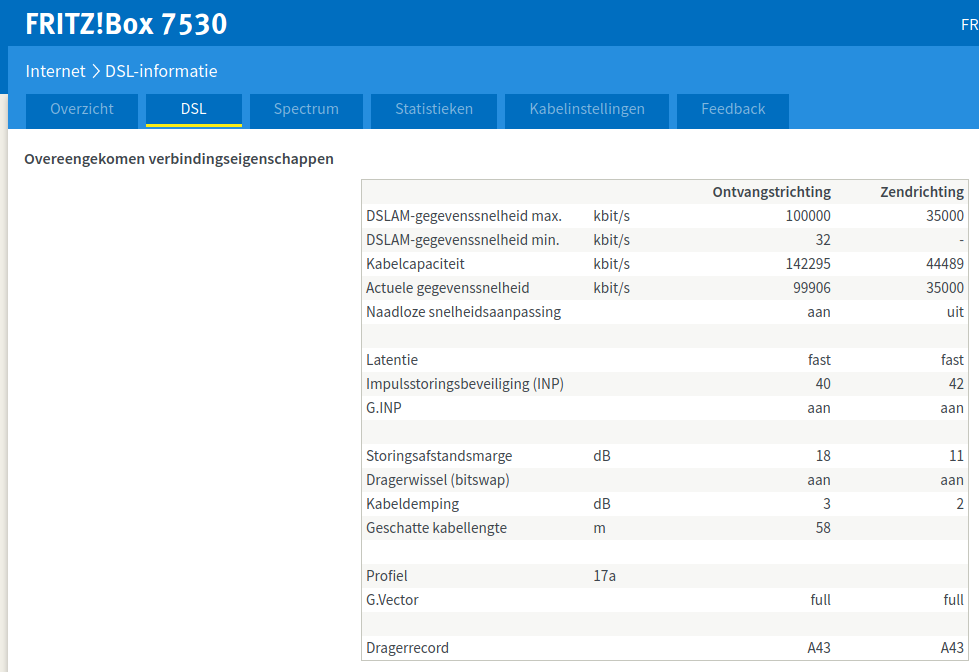The image size is (979, 672).
Task: Click the Dragerrecord receive value A43
Action: click(x=818, y=648)
